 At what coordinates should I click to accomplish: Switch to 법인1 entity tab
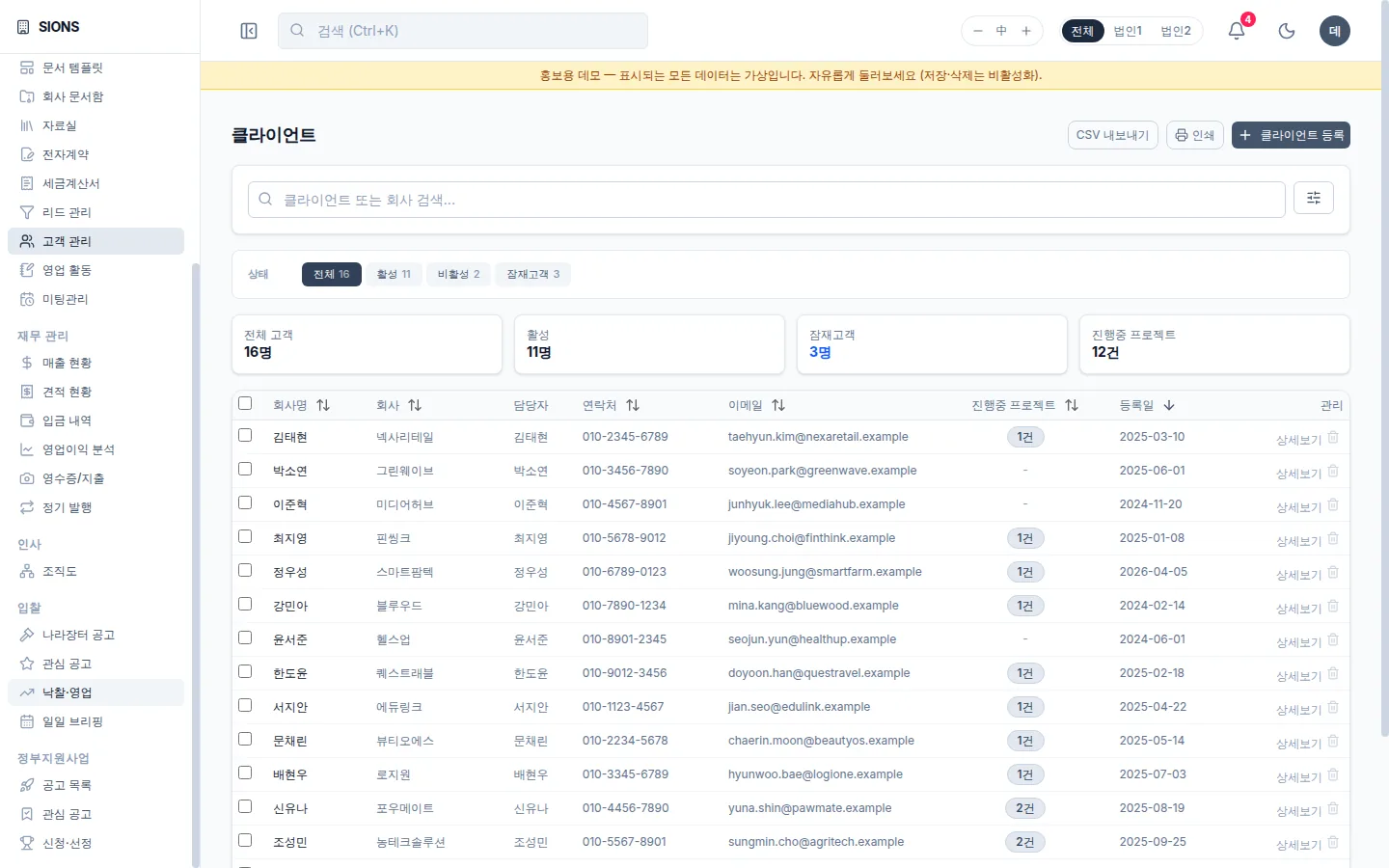click(x=1128, y=31)
